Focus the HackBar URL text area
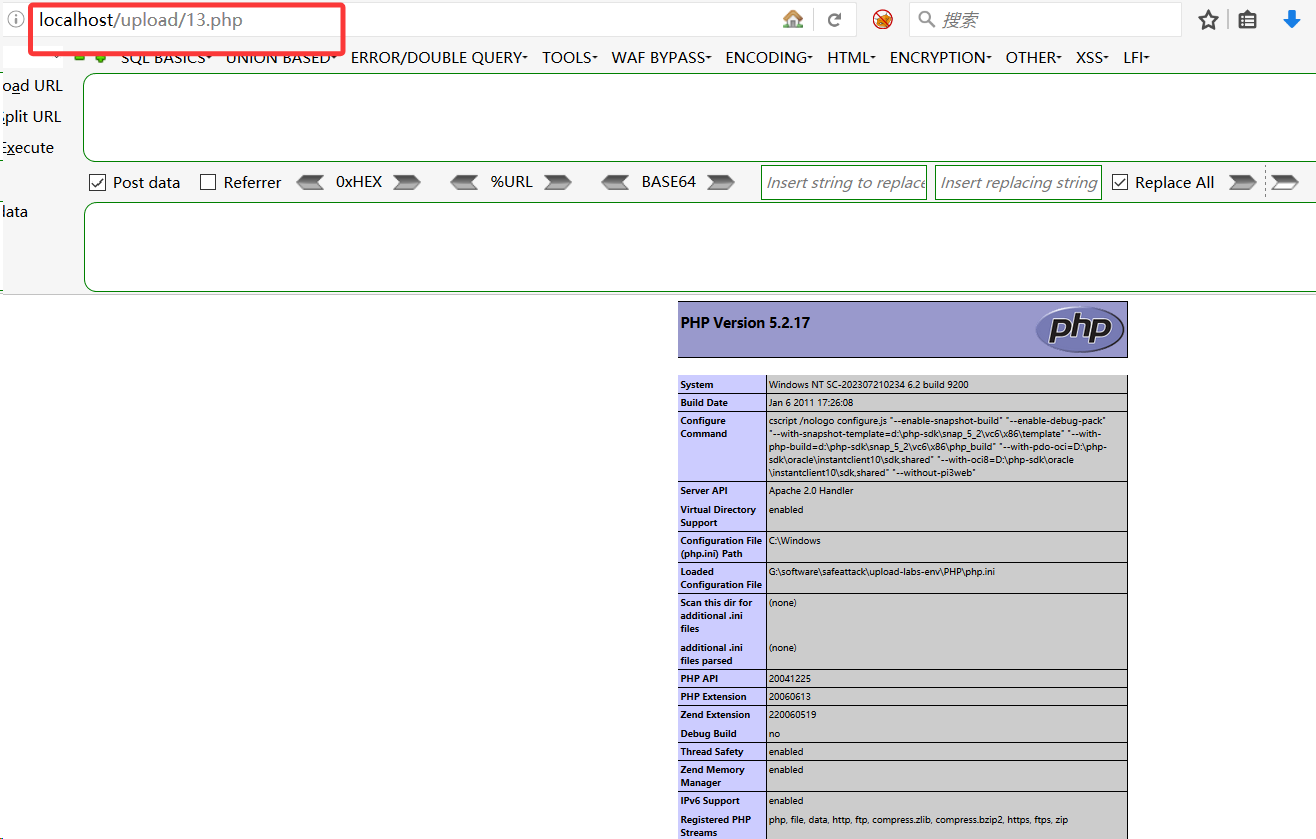Viewport: 1316px width, 839px height. click(699, 117)
